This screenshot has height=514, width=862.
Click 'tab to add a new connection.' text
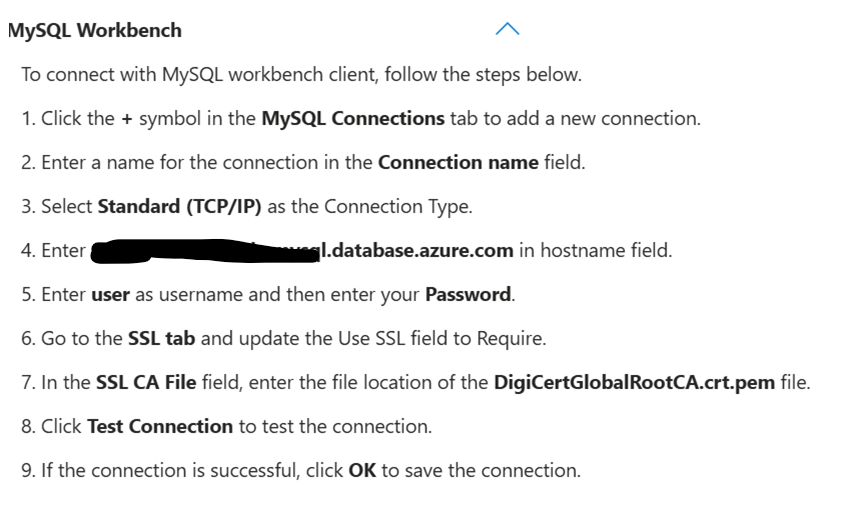pos(576,118)
